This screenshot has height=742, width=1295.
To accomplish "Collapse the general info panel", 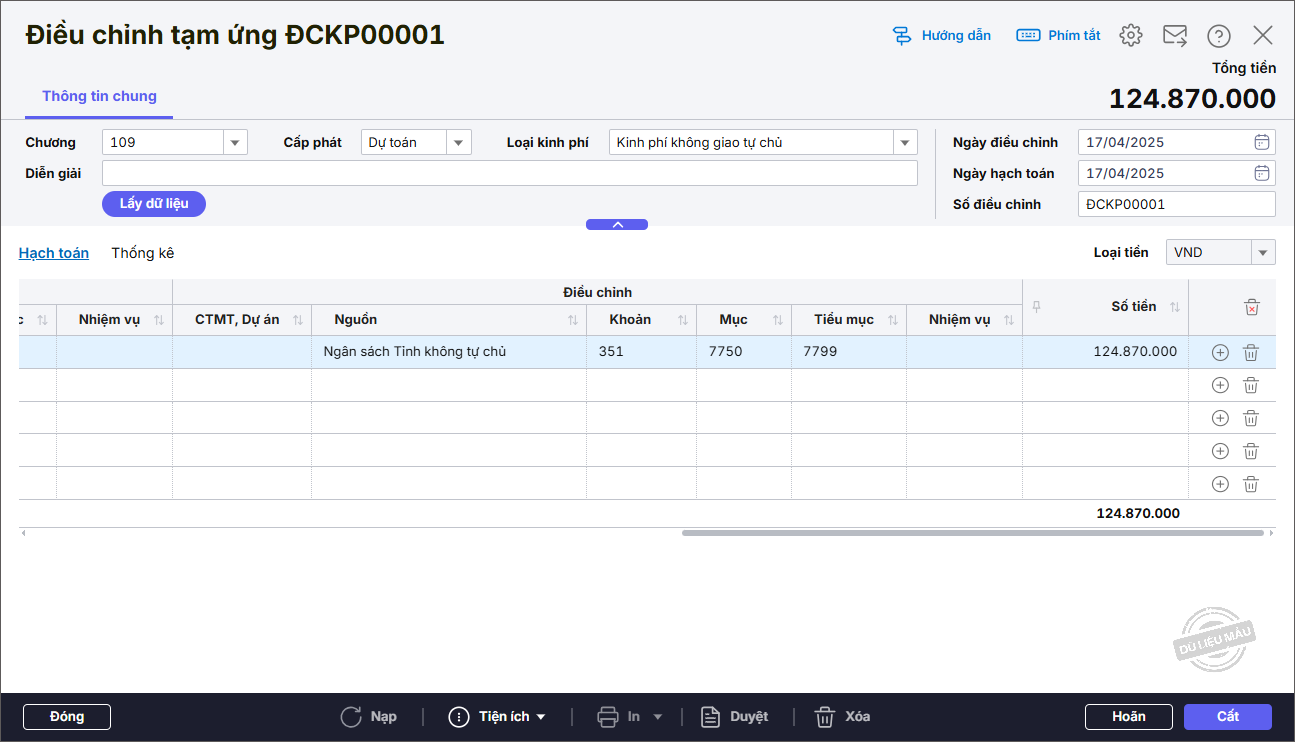I will tap(617, 225).
